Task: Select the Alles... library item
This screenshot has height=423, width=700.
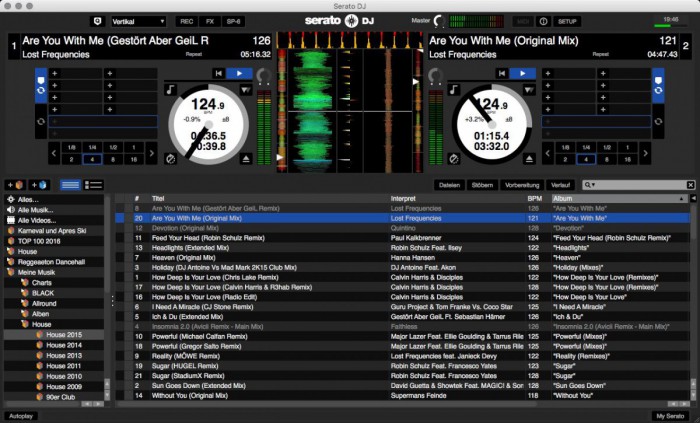Action: 54,199
